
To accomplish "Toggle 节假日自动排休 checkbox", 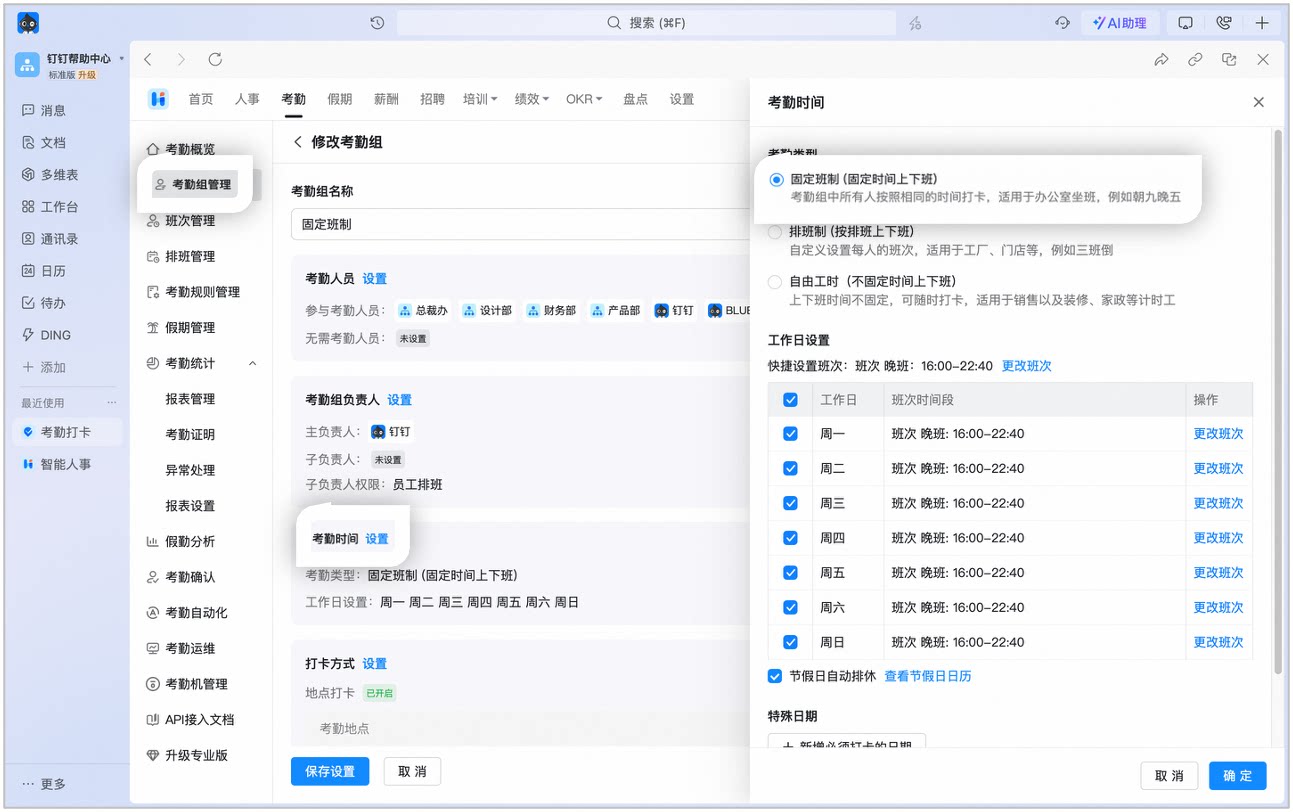I will tap(774, 676).
